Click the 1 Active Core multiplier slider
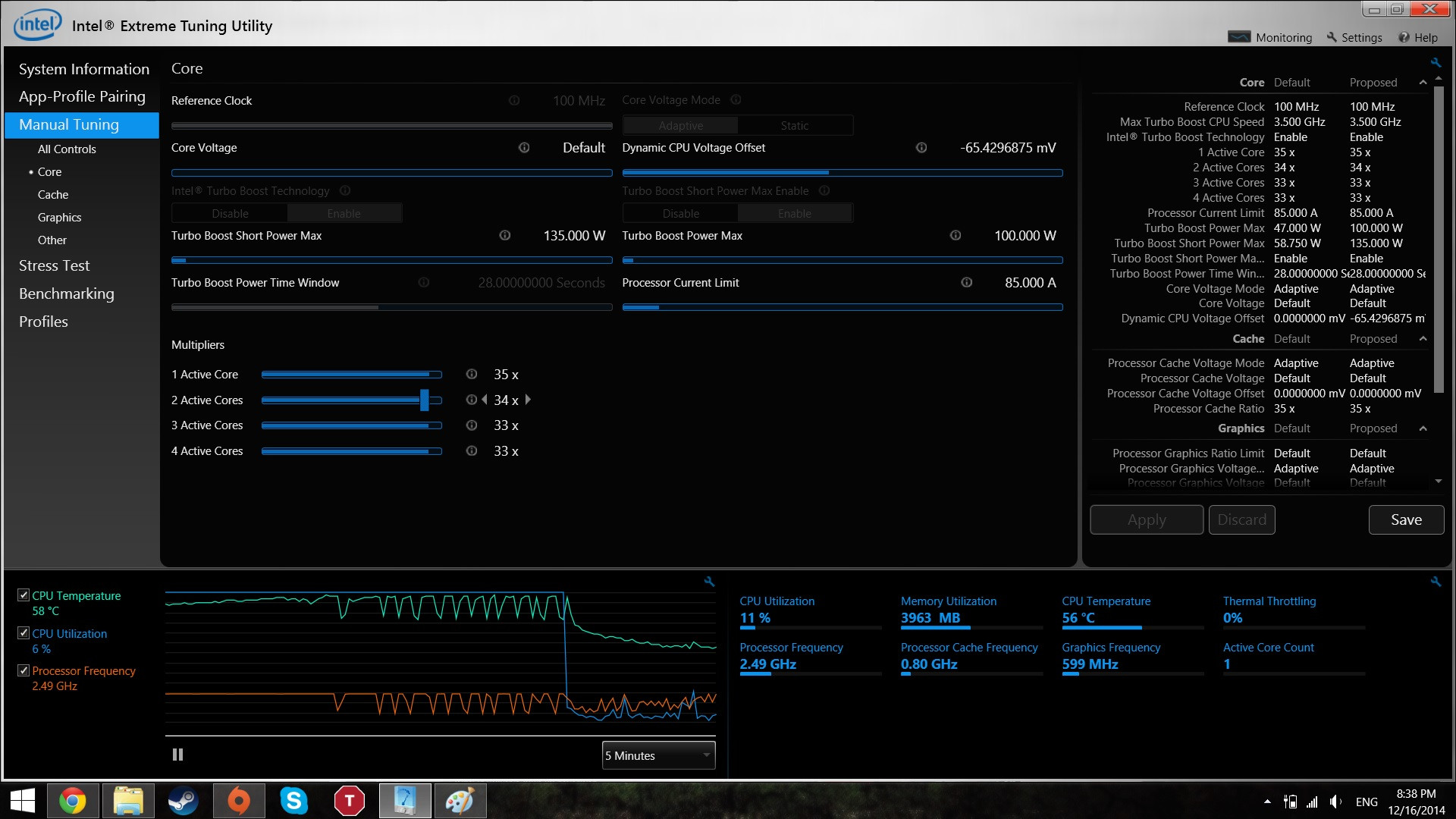The height and width of the screenshot is (819, 1456). (x=351, y=375)
